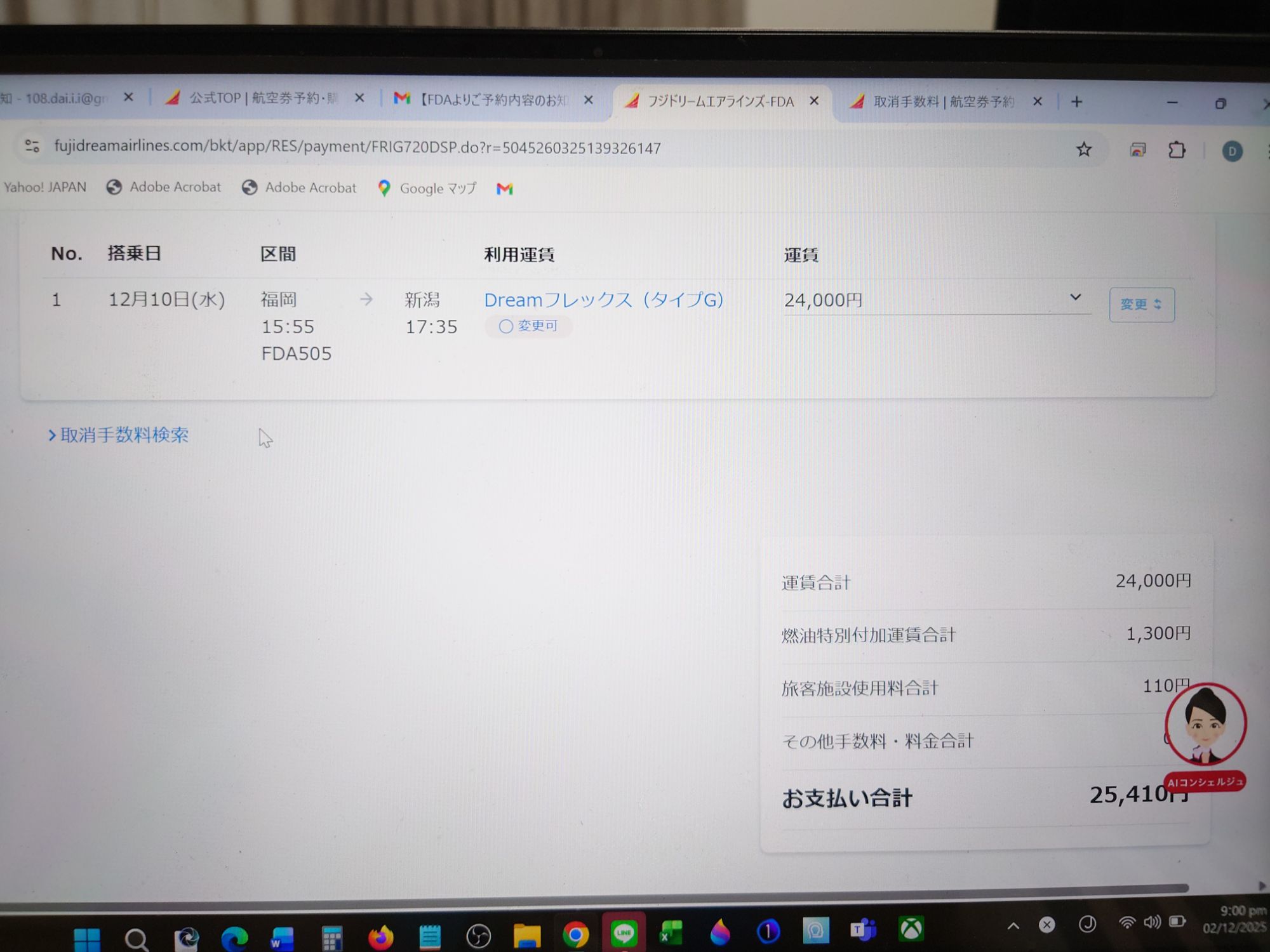
Task: Click the 変更 button for the flight
Action: (1141, 305)
